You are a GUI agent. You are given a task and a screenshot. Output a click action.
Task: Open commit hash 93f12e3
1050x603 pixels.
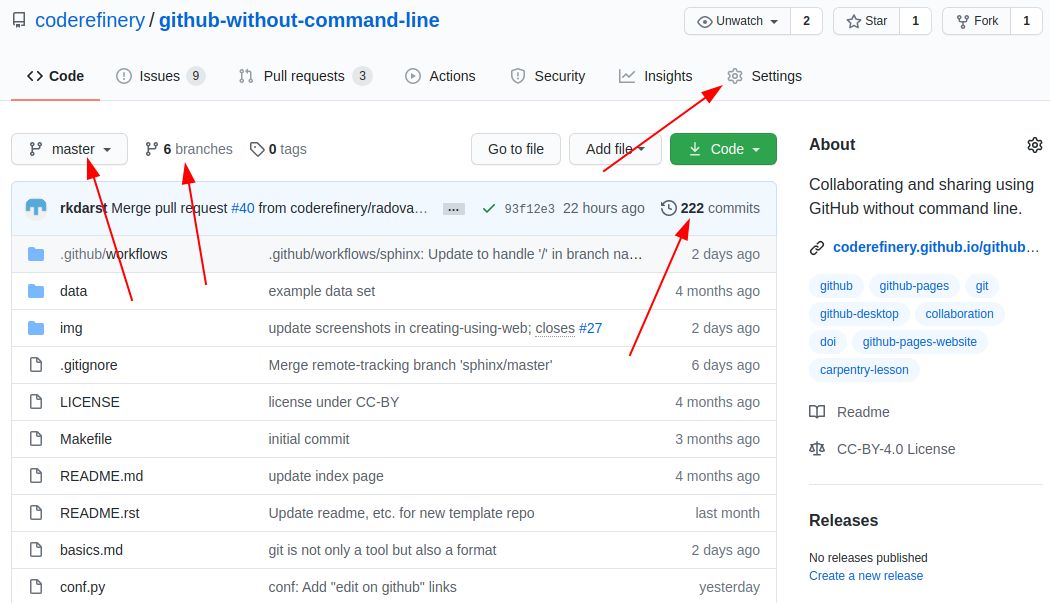coord(530,209)
